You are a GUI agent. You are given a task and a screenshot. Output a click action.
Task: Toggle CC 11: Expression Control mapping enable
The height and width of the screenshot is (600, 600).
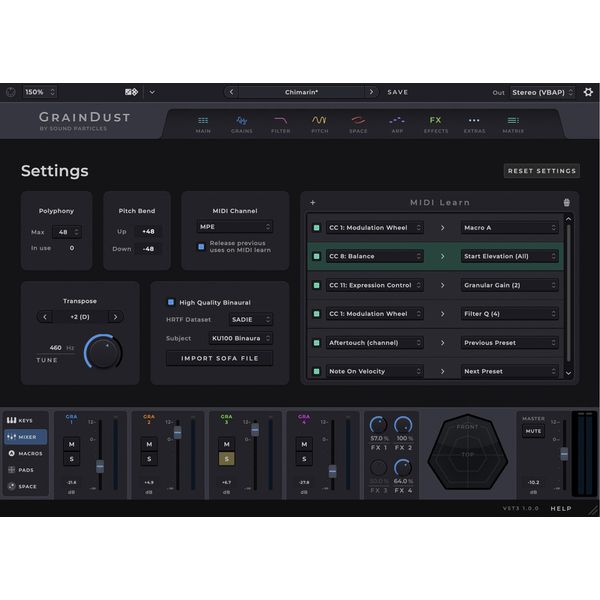click(x=316, y=285)
